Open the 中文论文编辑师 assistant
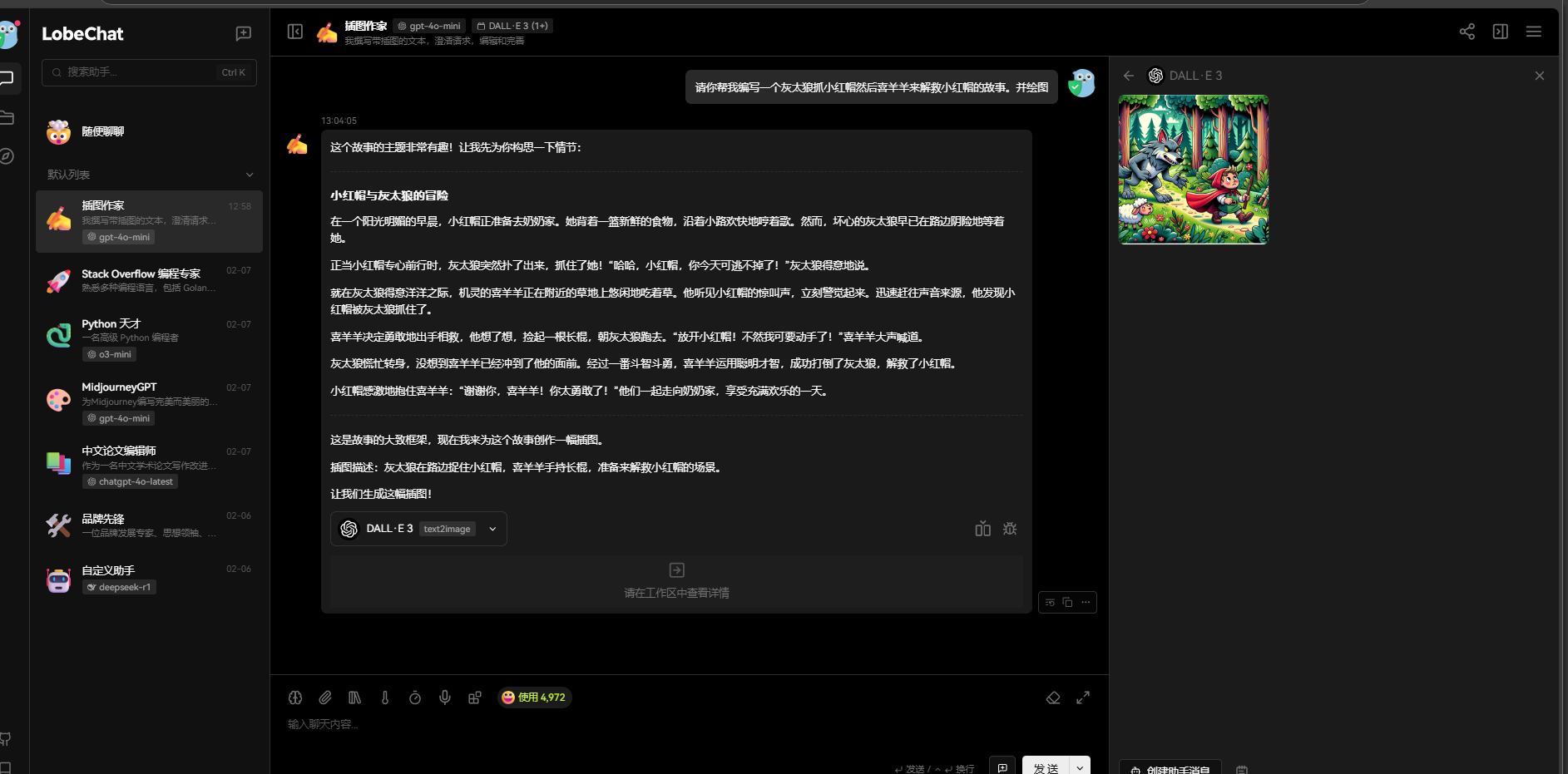Screen dimensions: 1568x774 149,466
